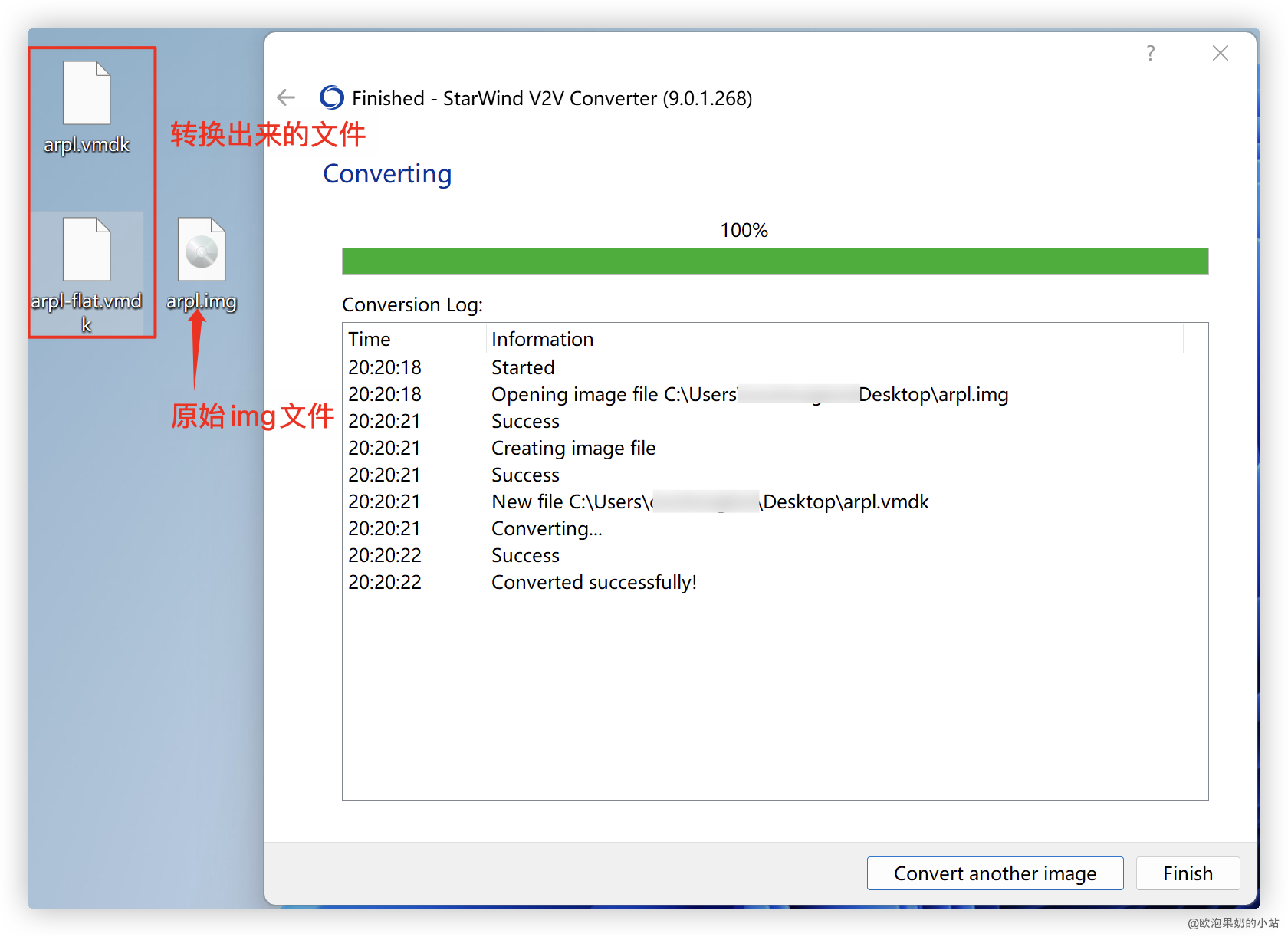Screen dimensions: 1288x937
Task: Click the Finish button
Action: pos(1188,873)
